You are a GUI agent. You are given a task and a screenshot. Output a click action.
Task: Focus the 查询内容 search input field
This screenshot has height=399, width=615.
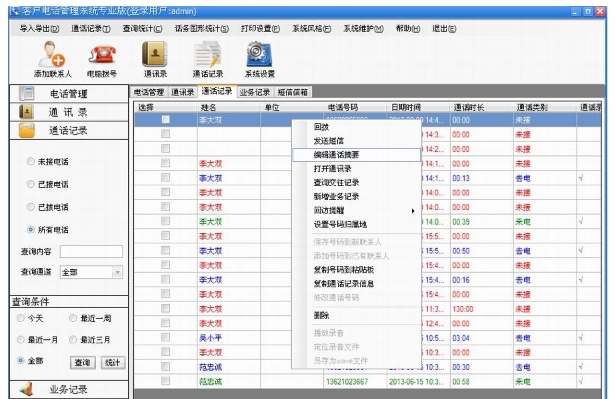click(91, 251)
